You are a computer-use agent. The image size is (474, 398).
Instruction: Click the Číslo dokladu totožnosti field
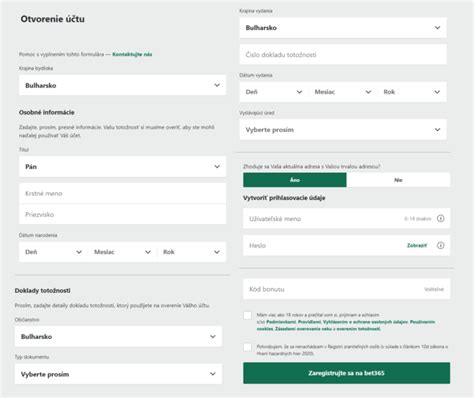pyautogui.click(x=343, y=55)
